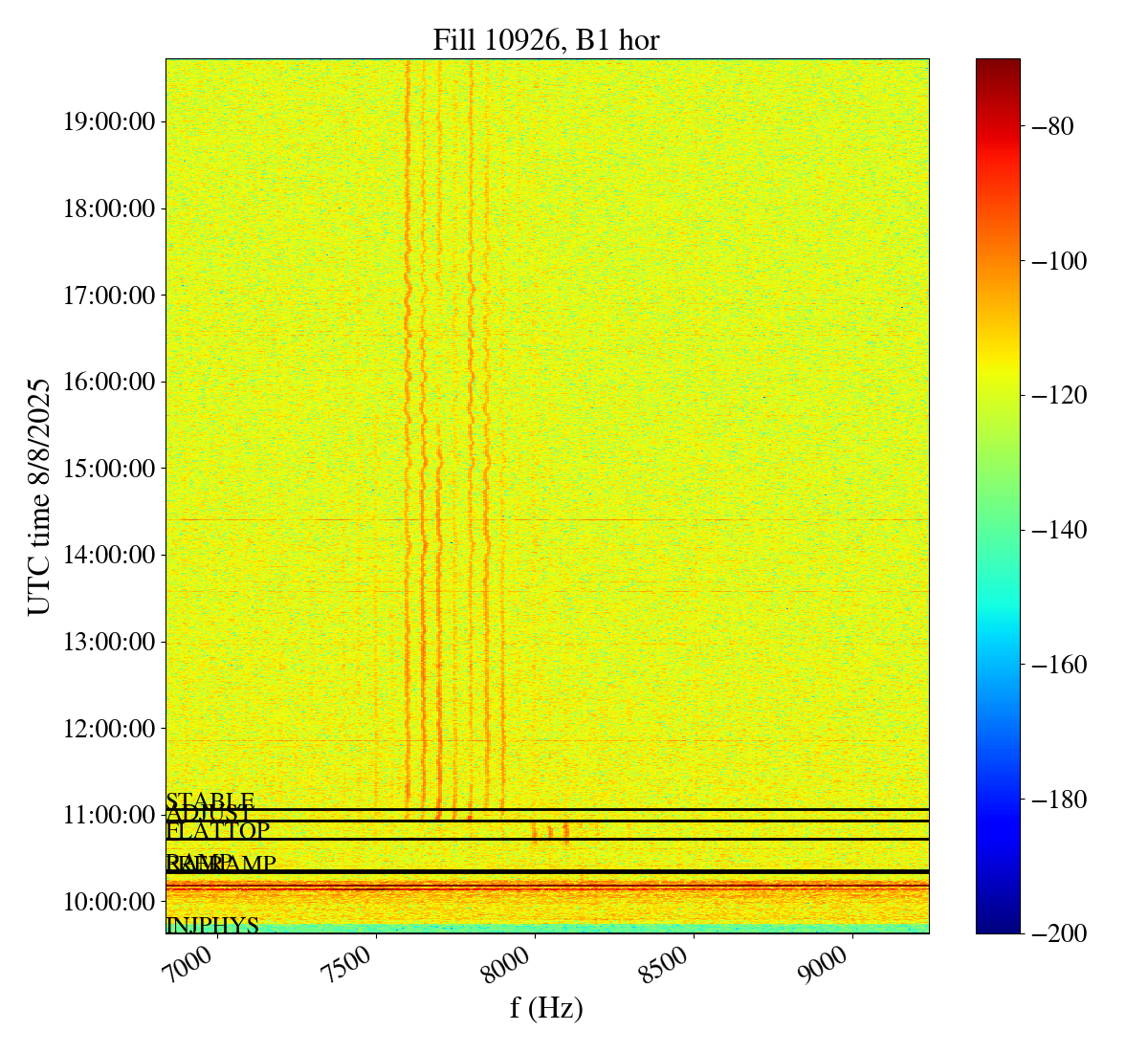This screenshot has height=1052, width=1148.
Task: Select the STABLE phase label
Action: pyautogui.click(x=210, y=800)
